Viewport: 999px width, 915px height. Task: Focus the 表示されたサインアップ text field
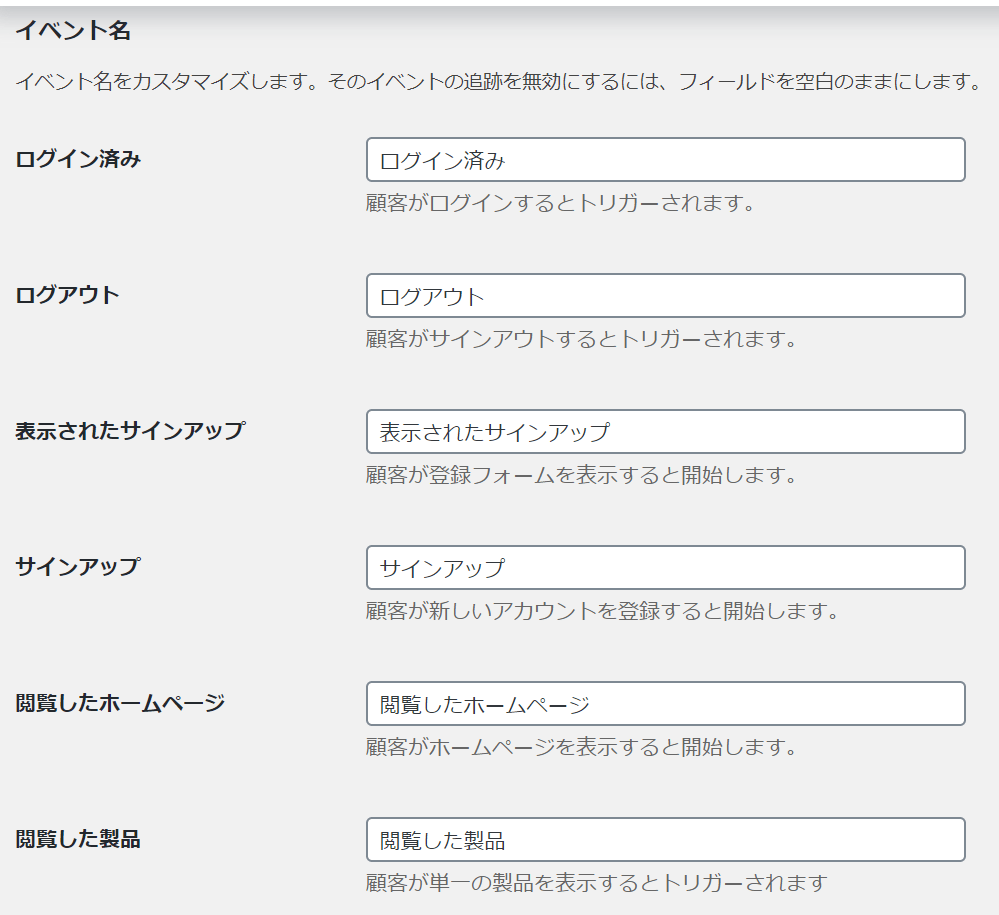click(665, 431)
